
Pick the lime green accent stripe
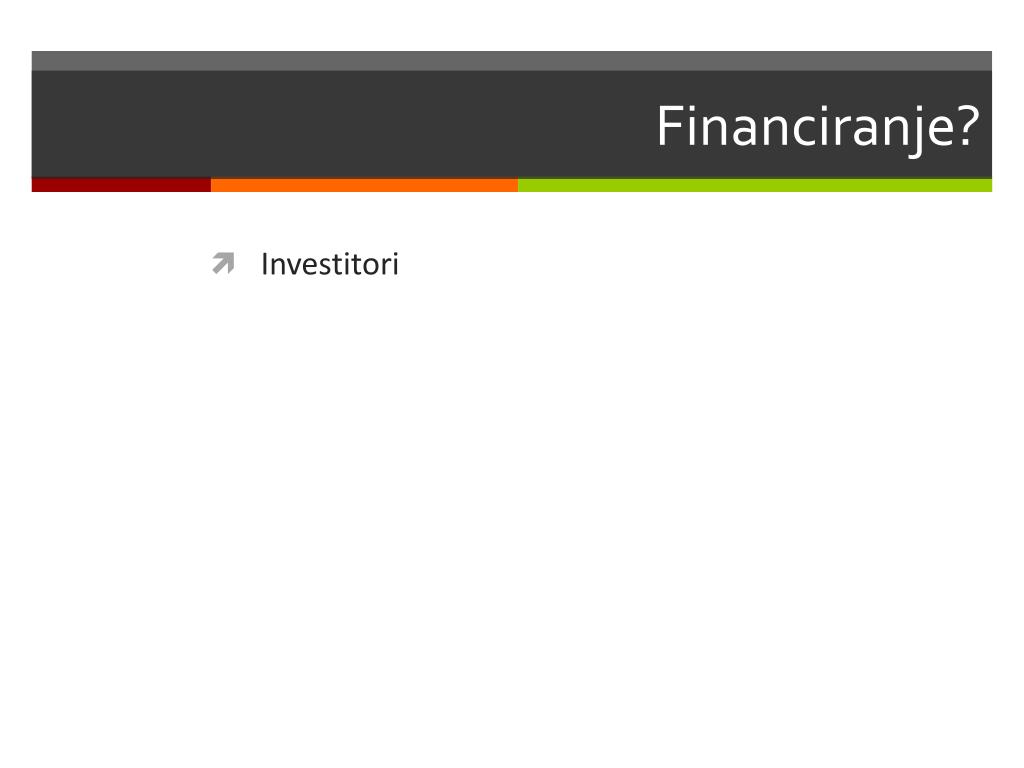(755, 185)
